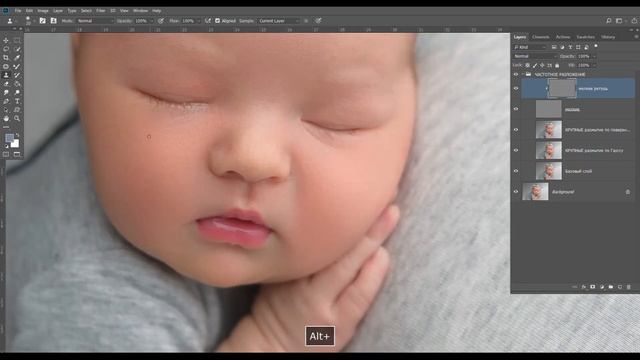Open the layer Fill dropdown arrow
The image size is (640, 360).
tap(594, 65)
